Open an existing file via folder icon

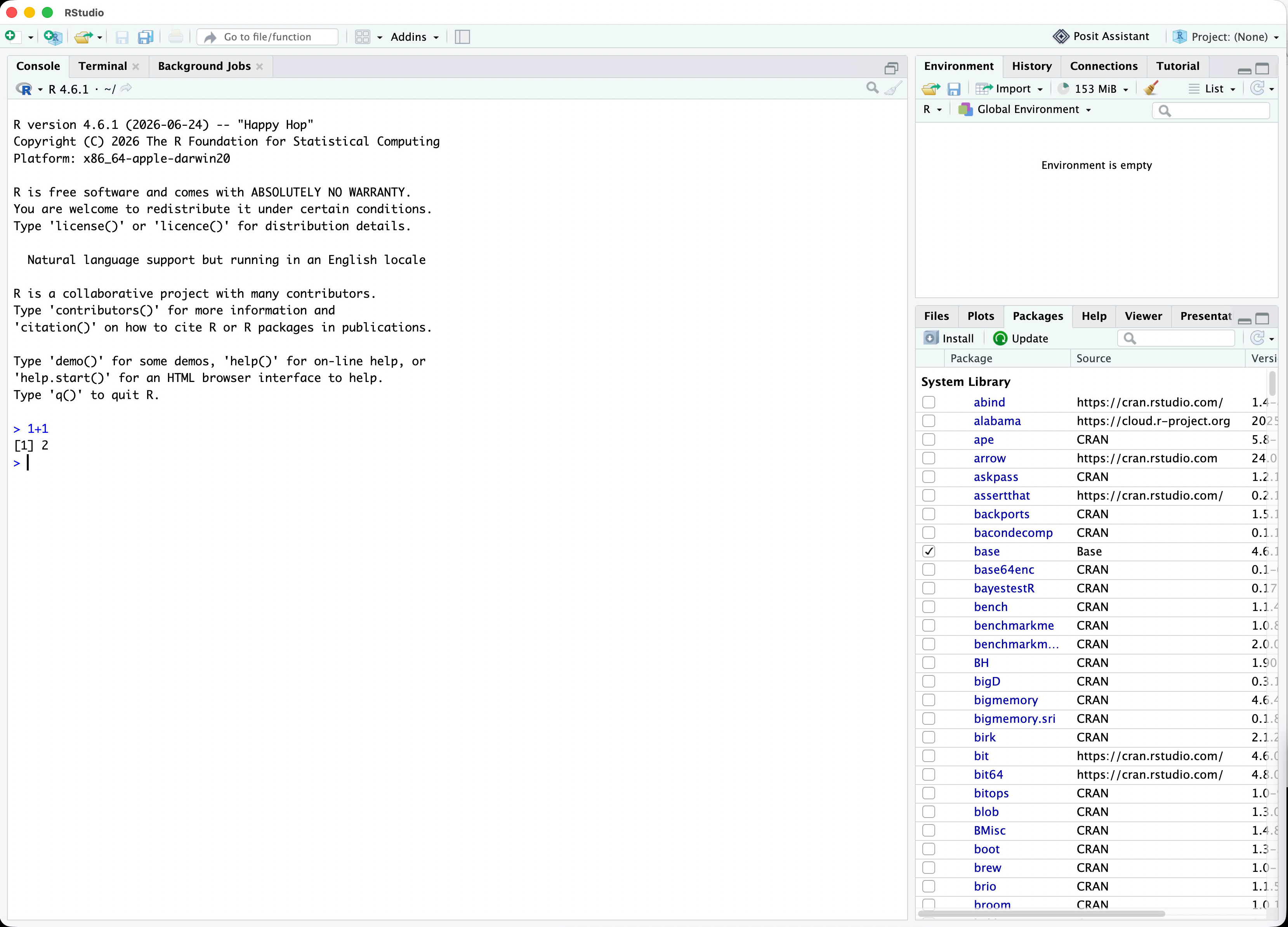coord(83,37)
